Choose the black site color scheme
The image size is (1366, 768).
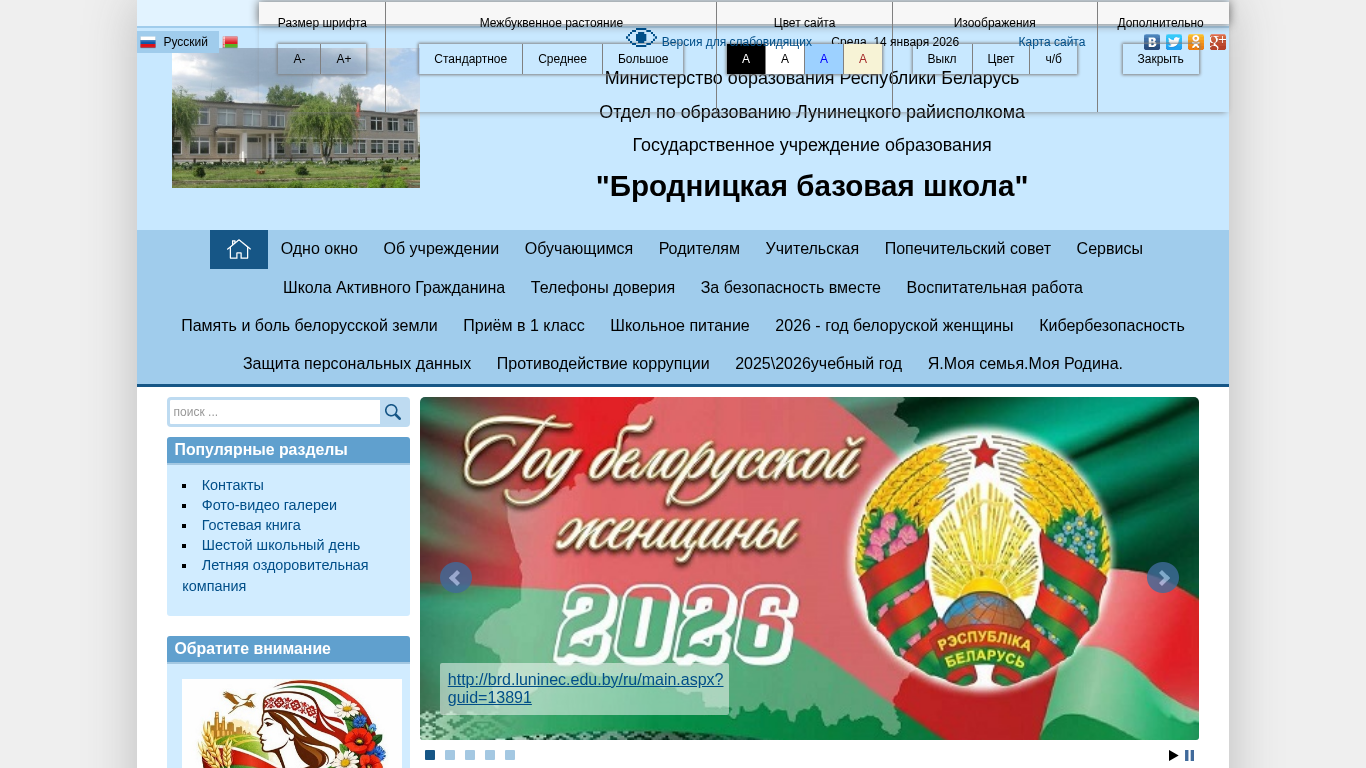pos(746,59)
